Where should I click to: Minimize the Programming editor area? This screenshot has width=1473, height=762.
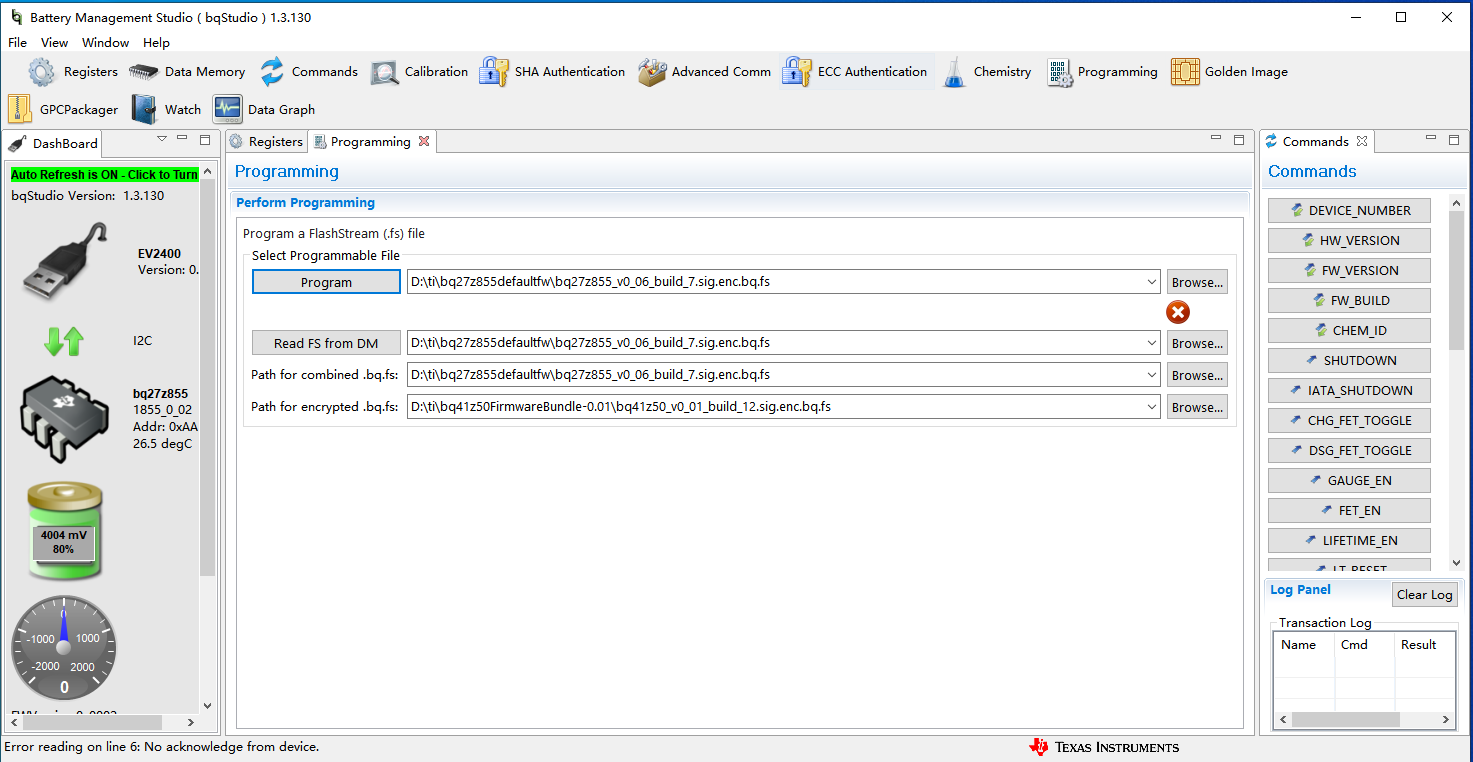point(1216,139)
